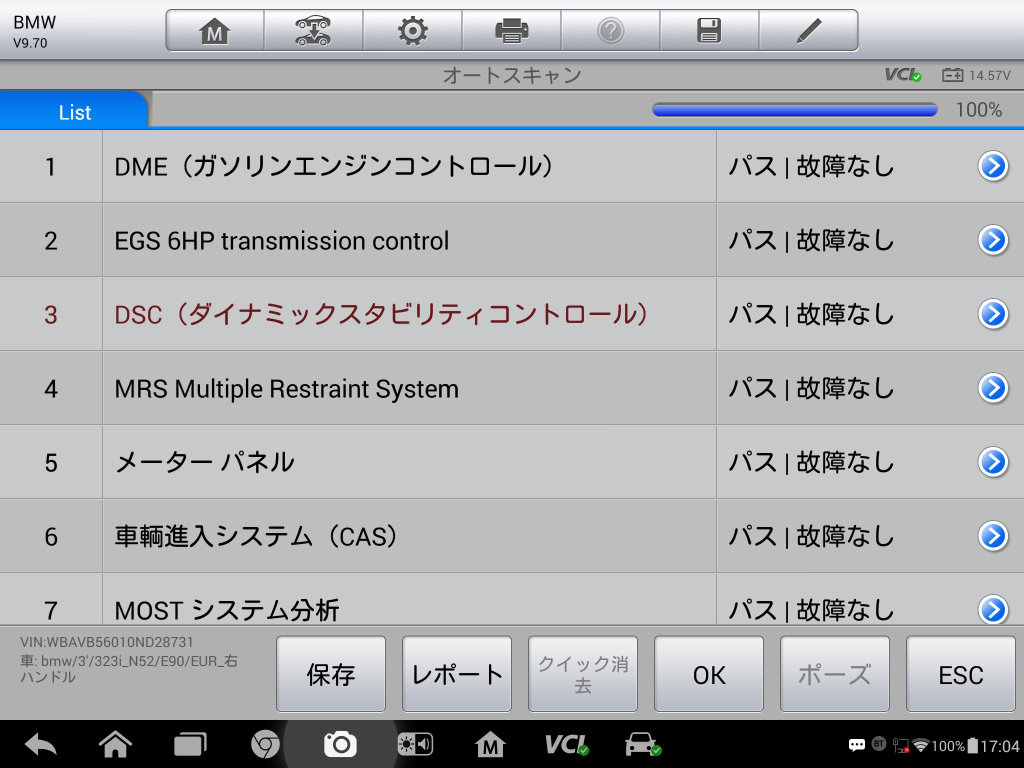Open details arrow for メーター パネル row
The image size is (1024, 768).
tap(993, 462)
